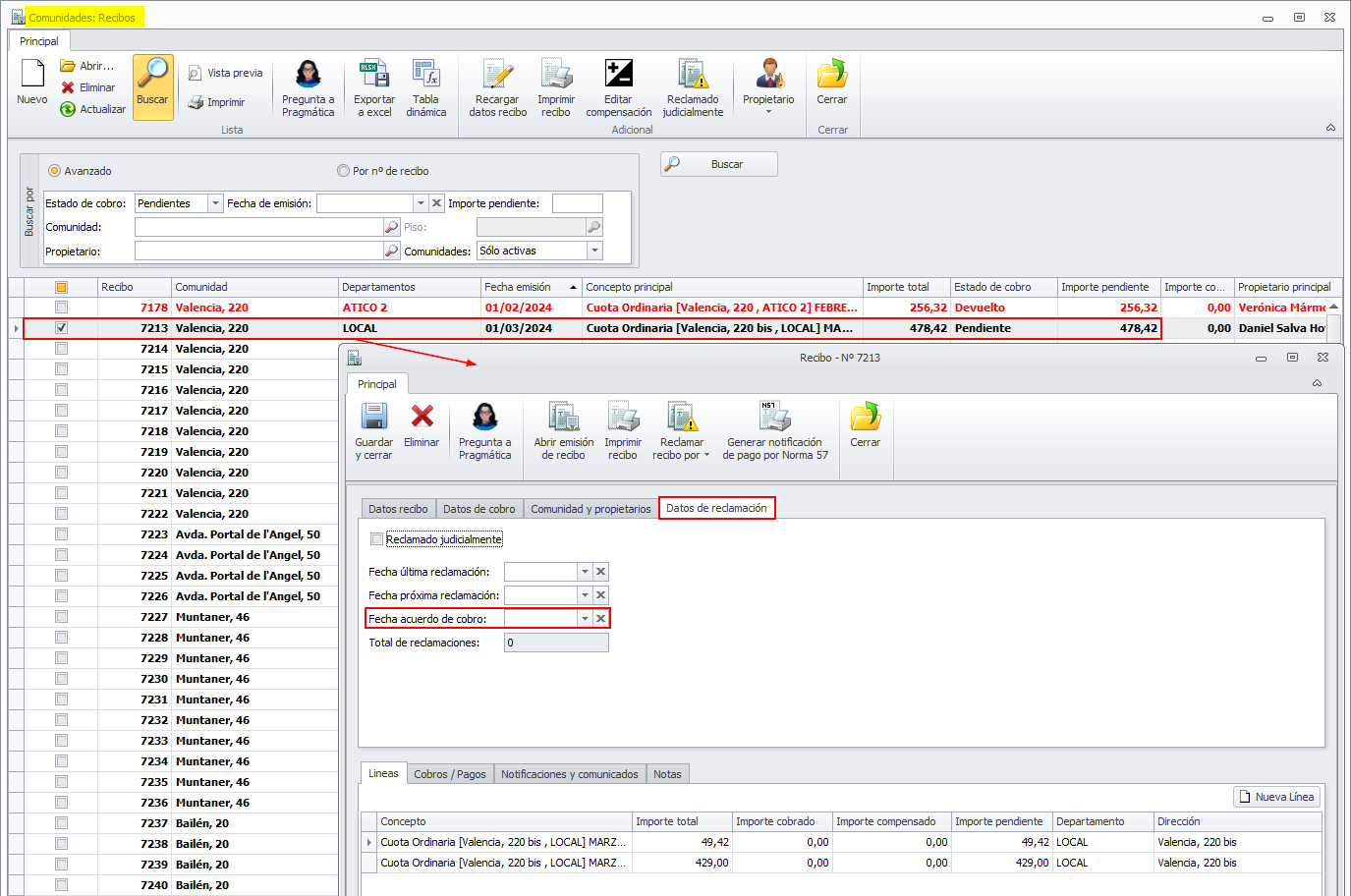The width and height of the screenshot is (1351, 896).
Task: Open Editar compensación tool
Action: point(619,88)
